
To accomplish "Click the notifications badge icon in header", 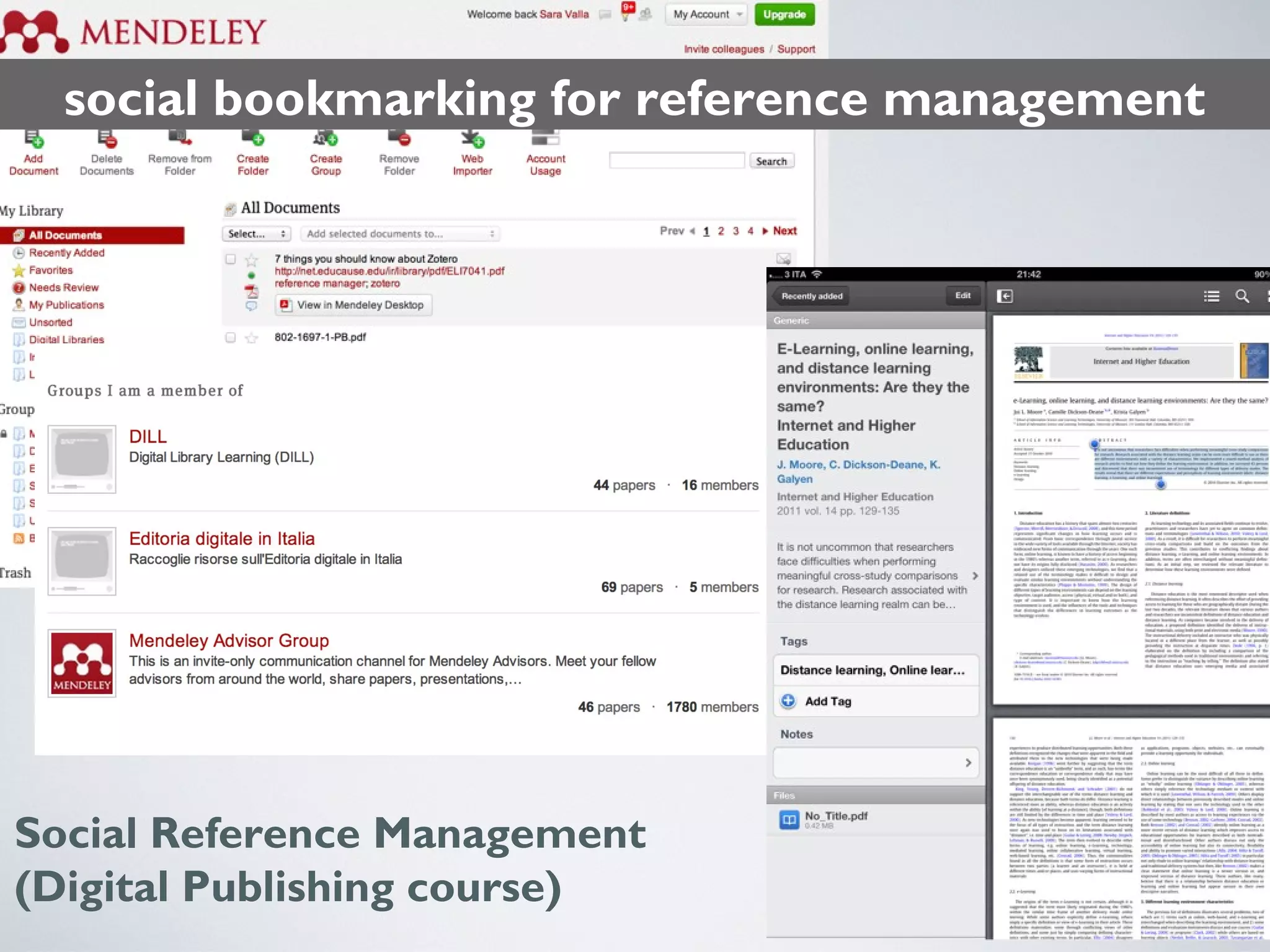I will [x=628, y=11].
